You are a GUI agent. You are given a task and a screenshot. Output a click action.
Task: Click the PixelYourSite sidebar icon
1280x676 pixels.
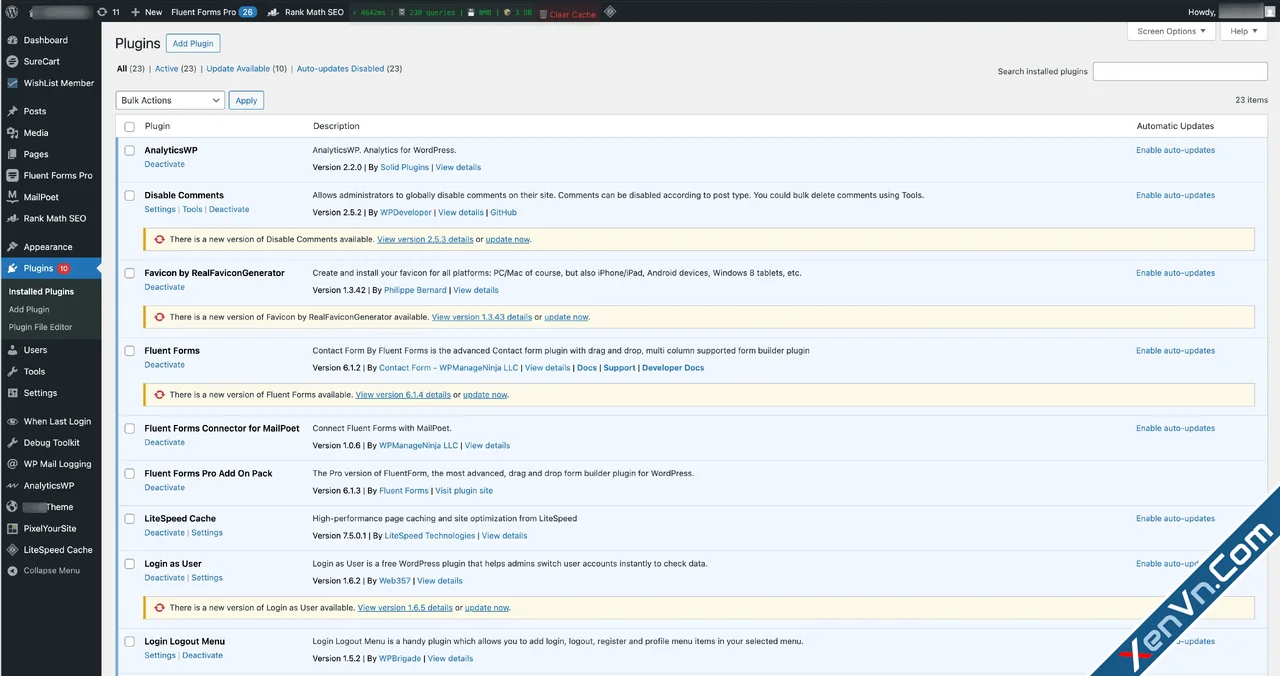(x=12, y=528)
